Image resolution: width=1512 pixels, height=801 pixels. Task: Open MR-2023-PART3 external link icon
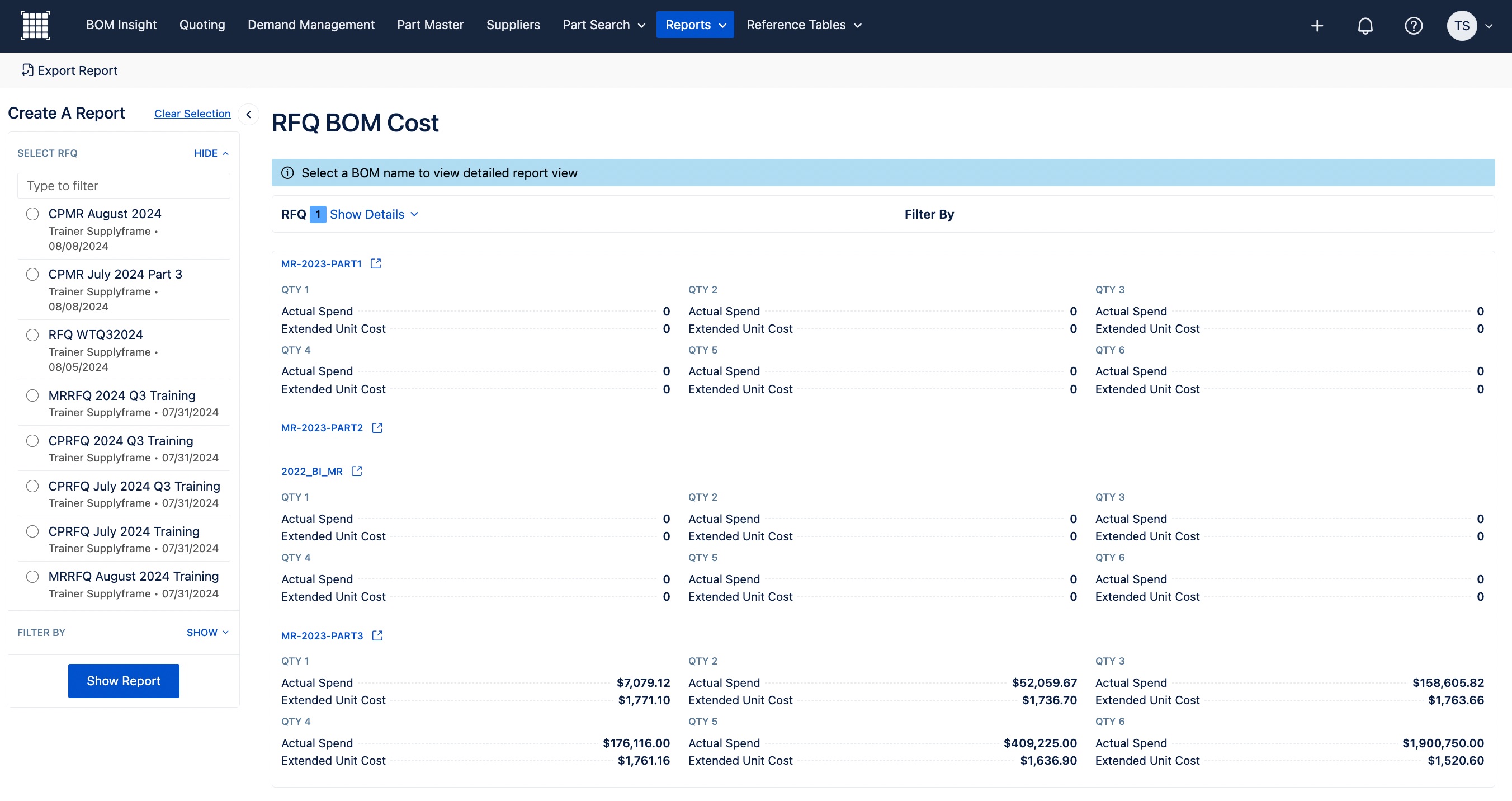377,635
